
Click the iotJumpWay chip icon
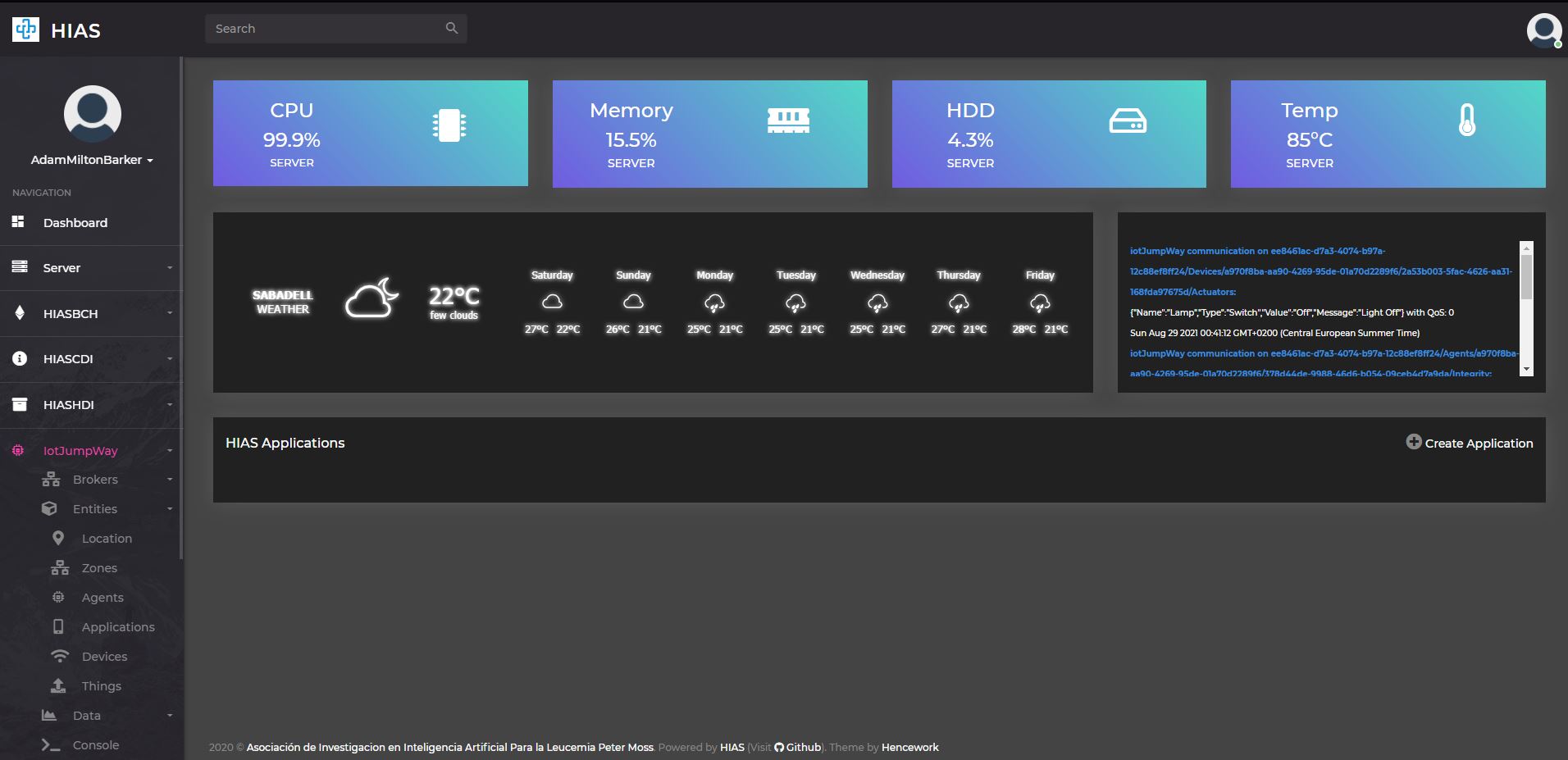click(18, 450)
